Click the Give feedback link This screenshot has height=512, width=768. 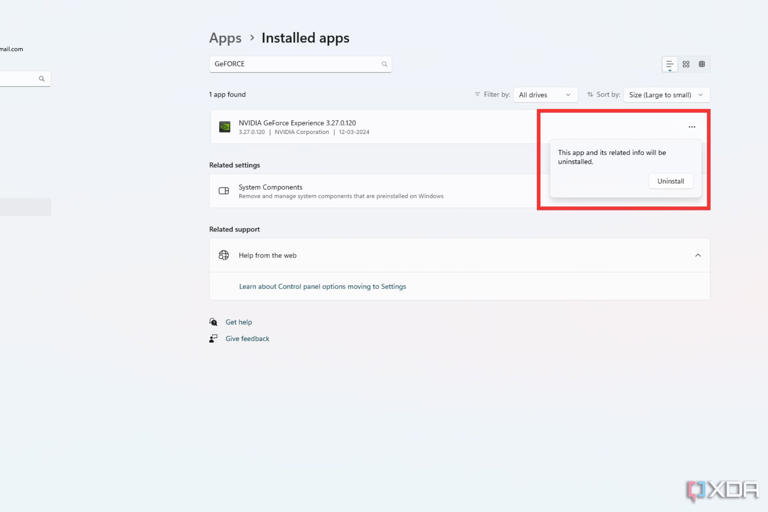247,339
